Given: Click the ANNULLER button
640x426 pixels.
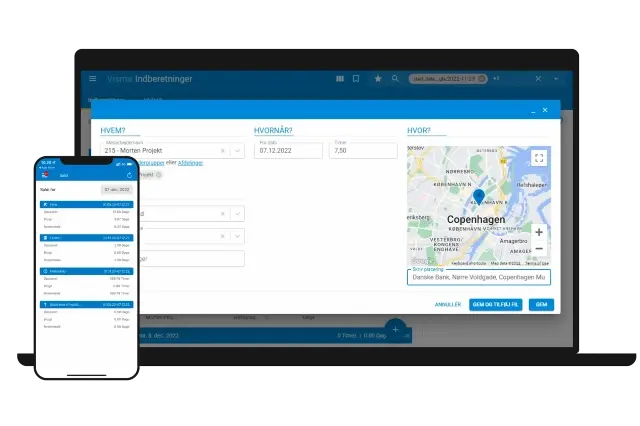Looking at the screenshot, I should coord(448,304).
